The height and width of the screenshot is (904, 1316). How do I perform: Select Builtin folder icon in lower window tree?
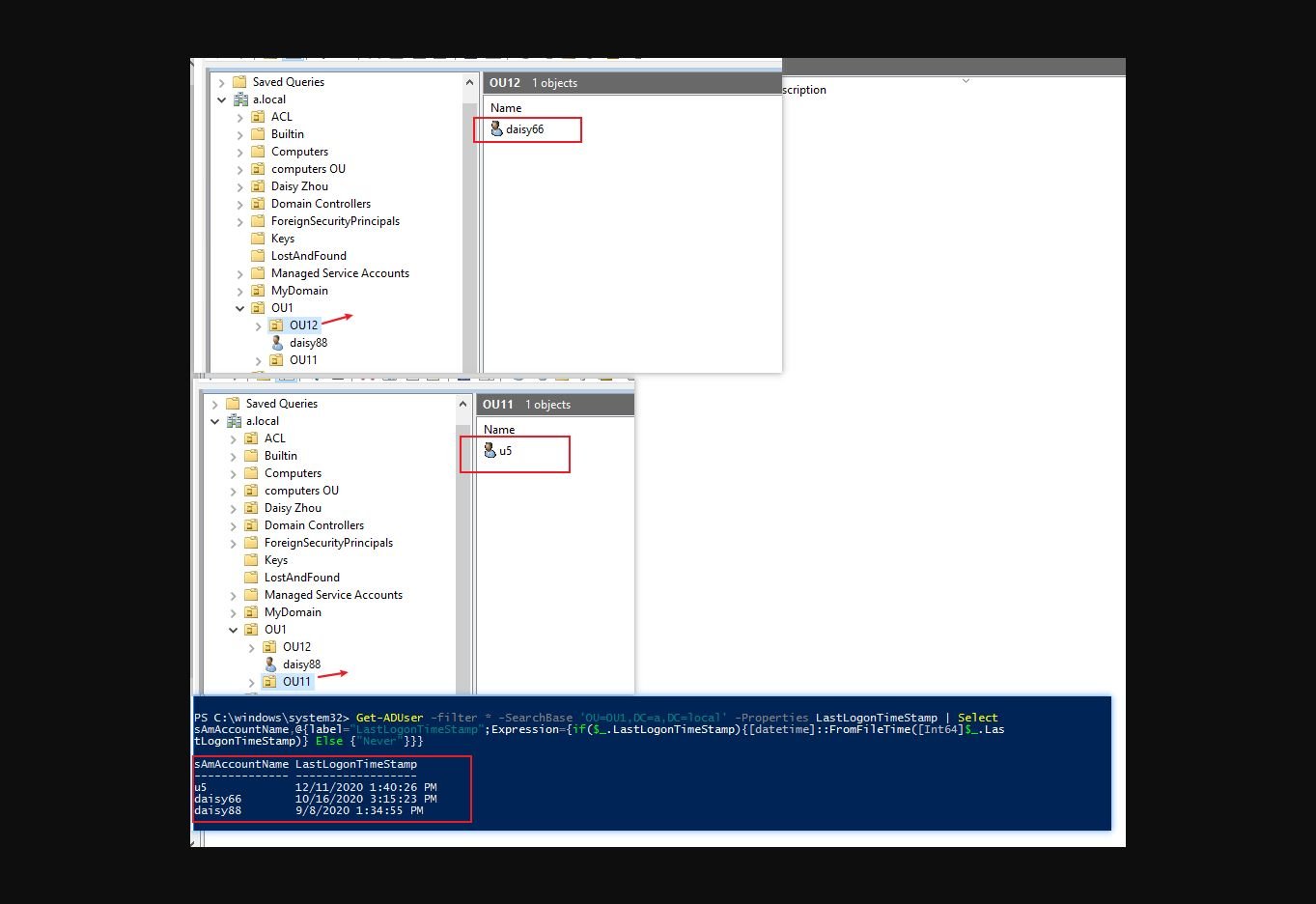click(x=251, y=456)
